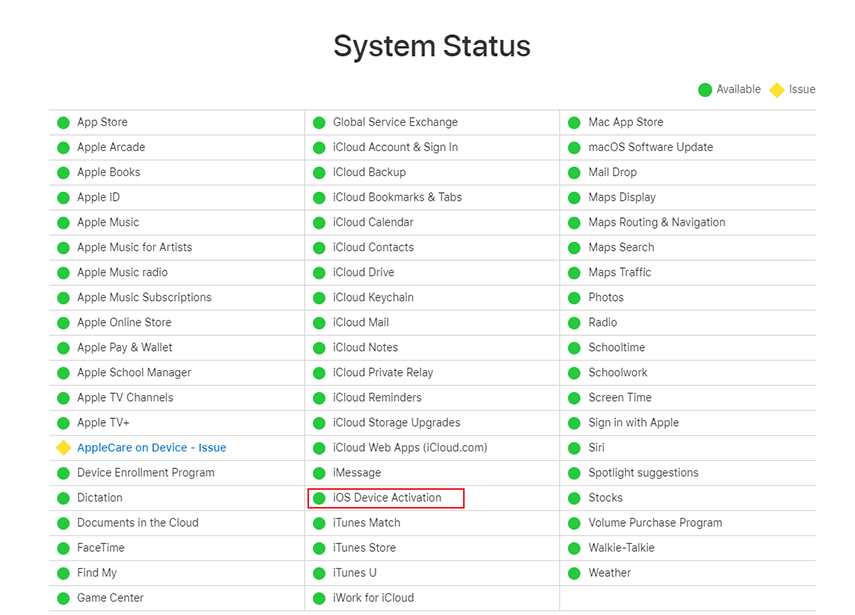Select the Volume Purchase Program entry
This screenshot has height=615, width=855.
[655, 523]
